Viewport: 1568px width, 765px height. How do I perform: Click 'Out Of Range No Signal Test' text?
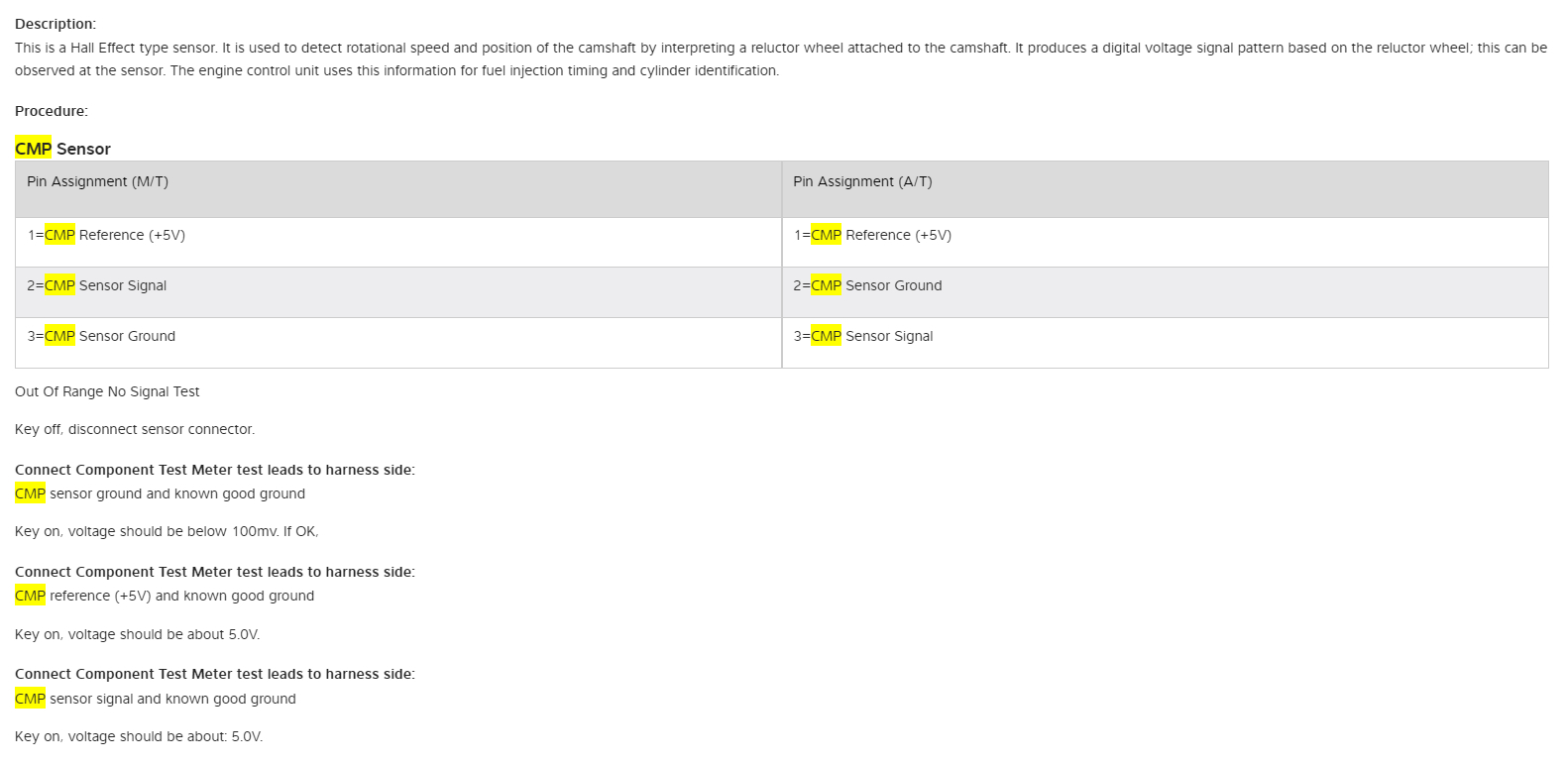click(107, 392)
